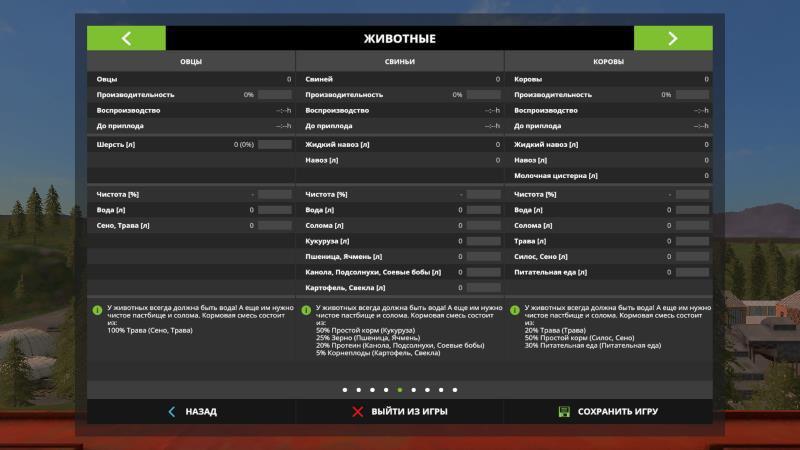Select the first page indicator dot
This screenshot has height=450, width=800.
pyautogui.click(x=345, y=389)
